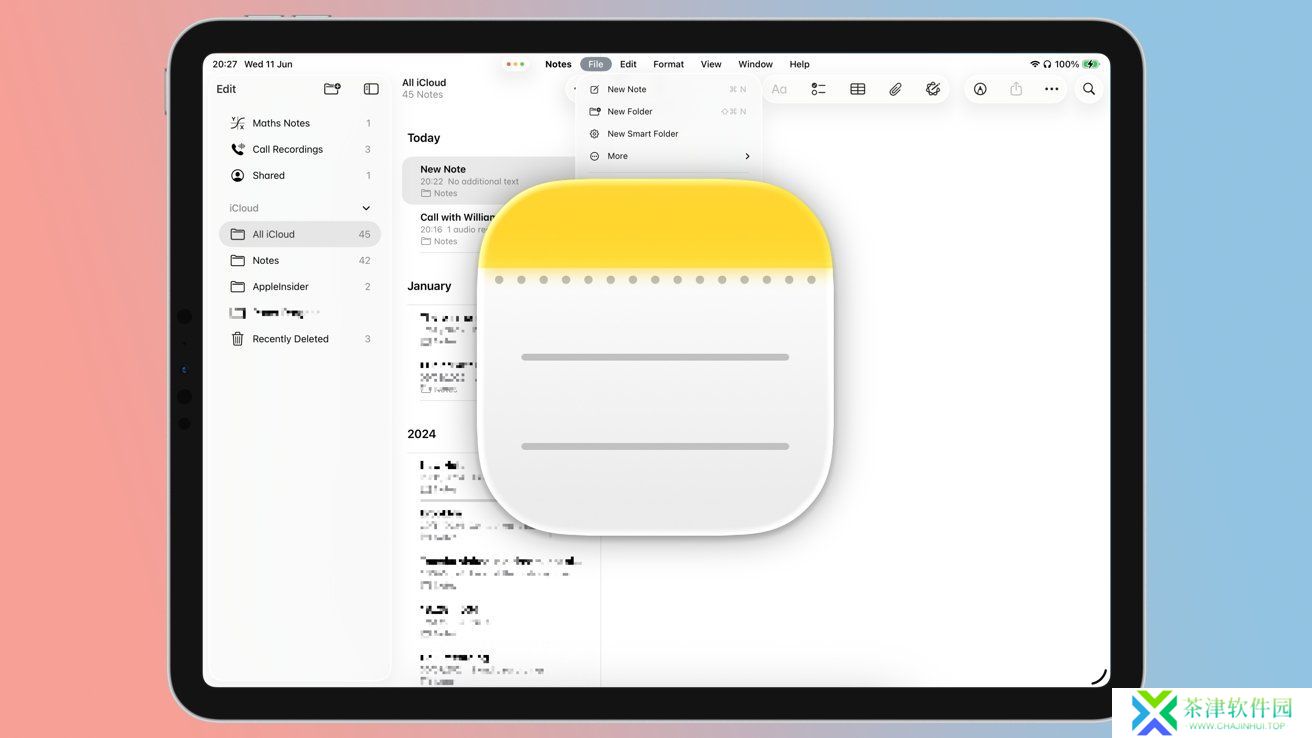Screen dimensions: 1312x738
Task: Click the three-dot window control indicator
Action: coord(515,64)
